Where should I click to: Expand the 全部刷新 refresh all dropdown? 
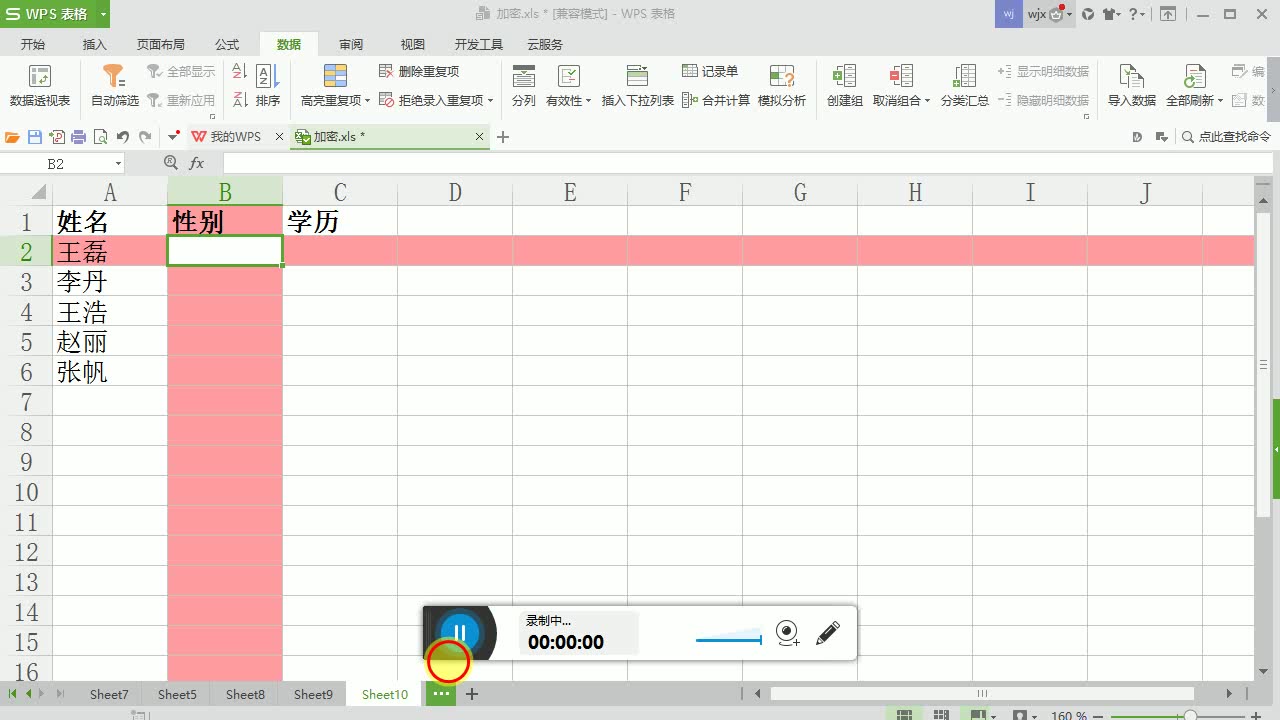point(1221,101)
